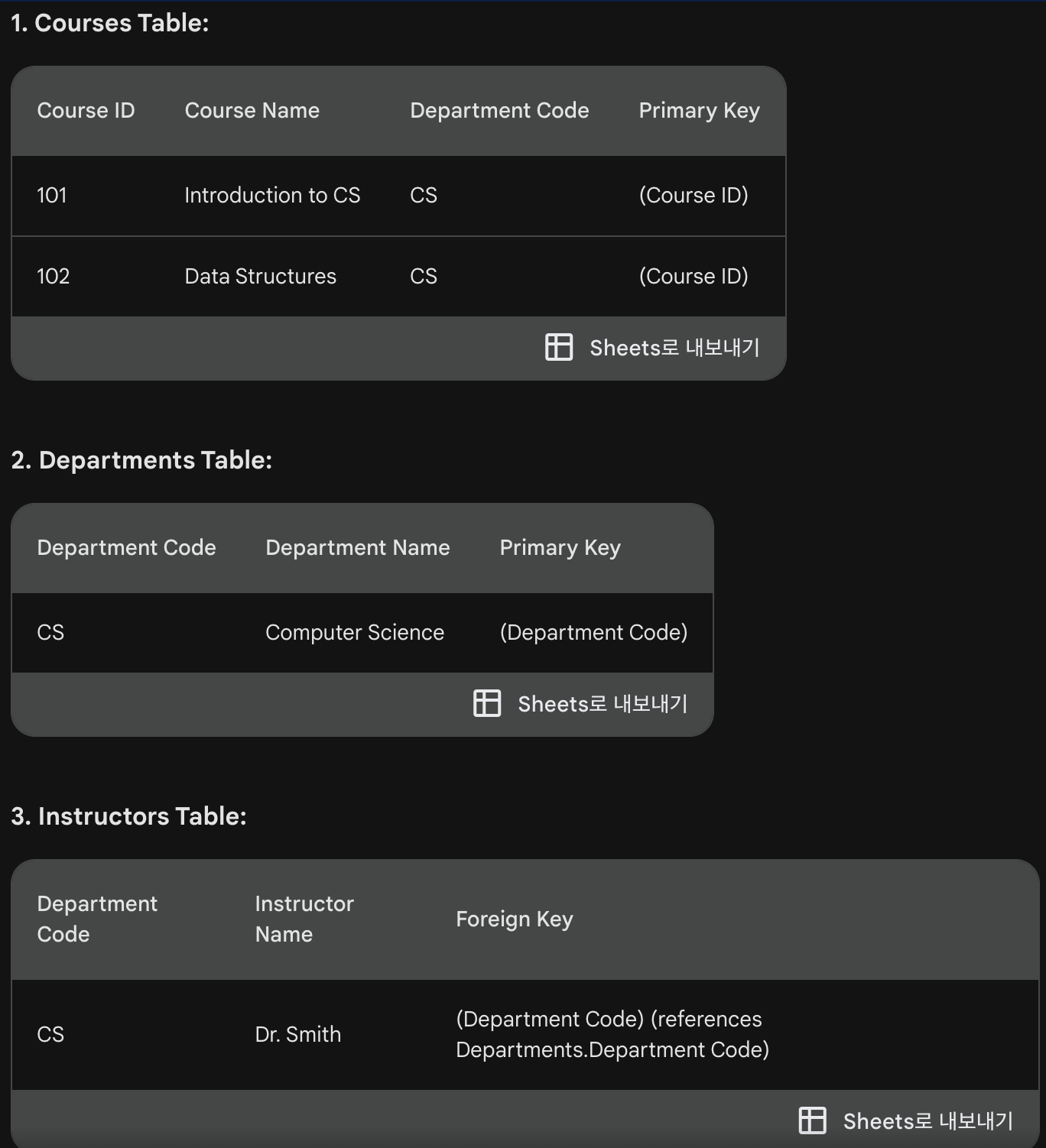Click the 'CS' cell in the 101 row

[424, 196]
